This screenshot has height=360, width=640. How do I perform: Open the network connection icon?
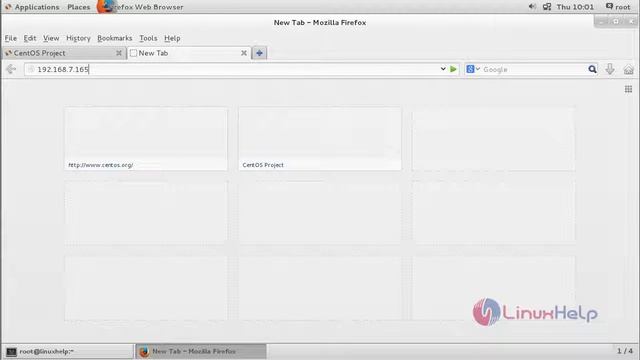pyautogui.click(x=547, y=7)
